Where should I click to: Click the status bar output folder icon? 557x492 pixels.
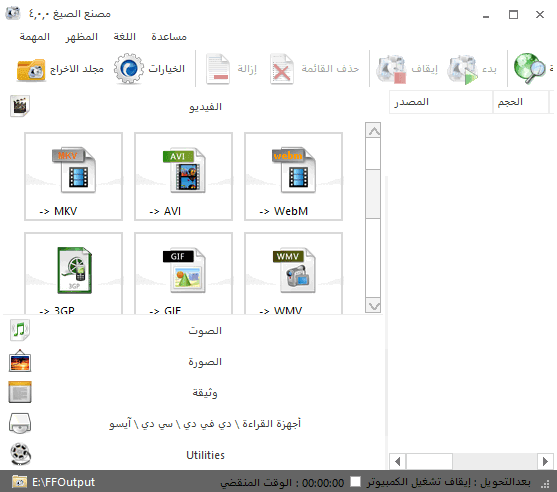coord(19,482)
